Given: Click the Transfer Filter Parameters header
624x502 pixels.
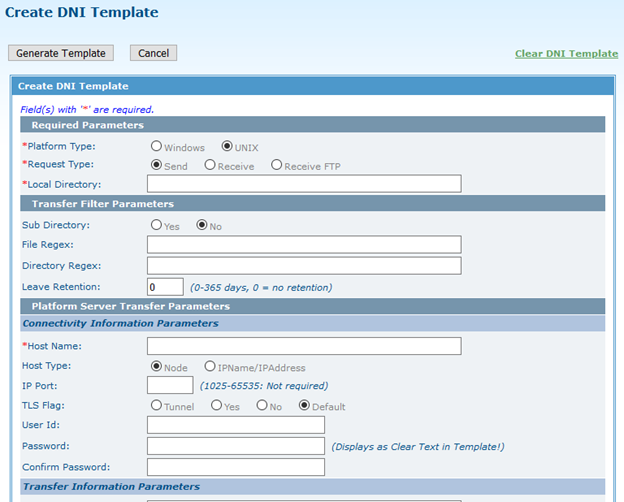Looking at the screenshot, I should [x=313, y=203].
